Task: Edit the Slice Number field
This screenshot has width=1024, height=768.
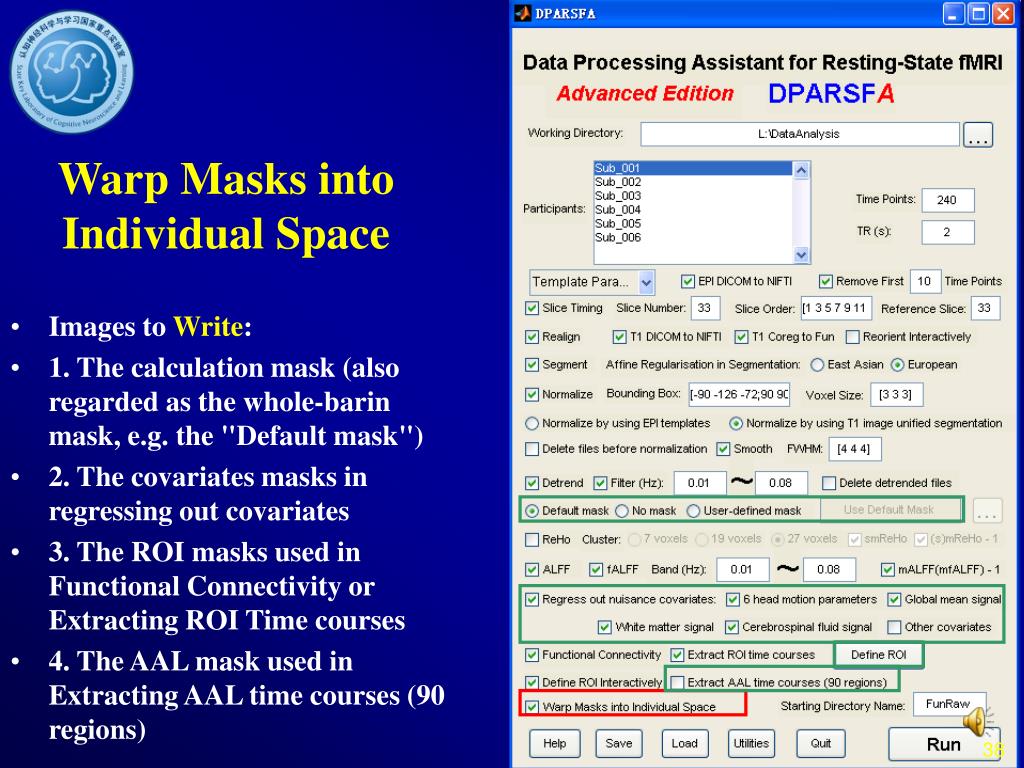Action: click(x=705, y=308)
